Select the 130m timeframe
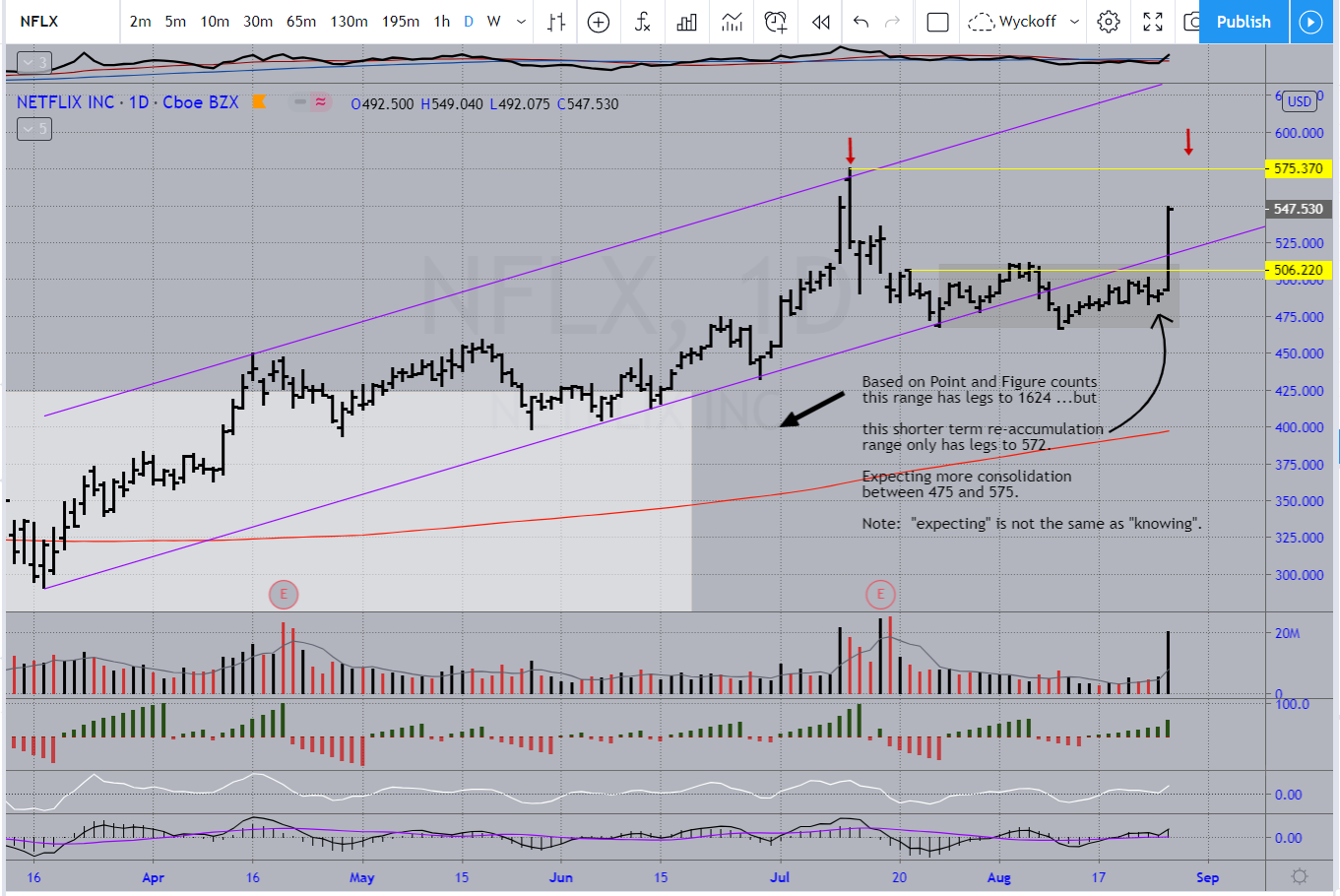The image size is (1340, 896). pos(349,22)
